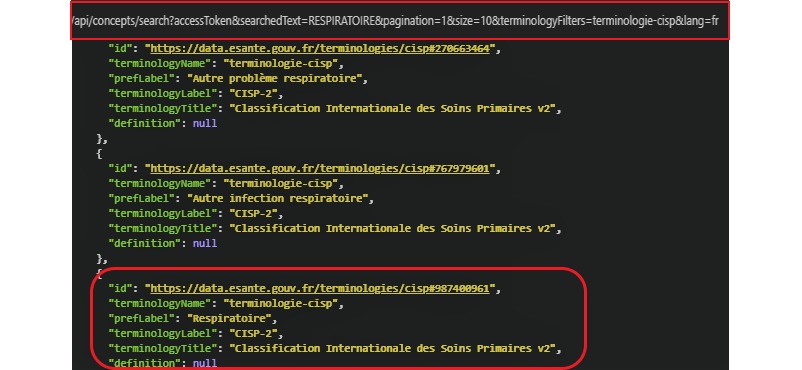Click the "id" key of cisp#270663464 entry
This screenshot has width=802, height=370.
pos(121,49)
